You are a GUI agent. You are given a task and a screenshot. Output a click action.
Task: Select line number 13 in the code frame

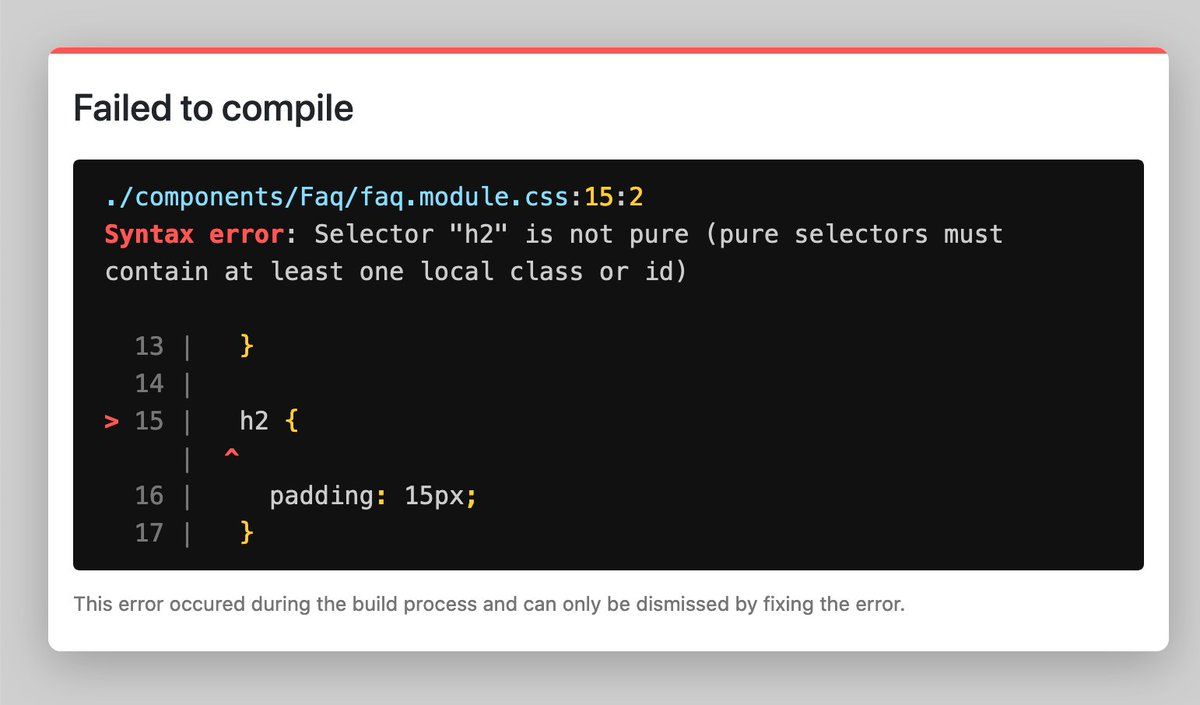tap(149, 347)
